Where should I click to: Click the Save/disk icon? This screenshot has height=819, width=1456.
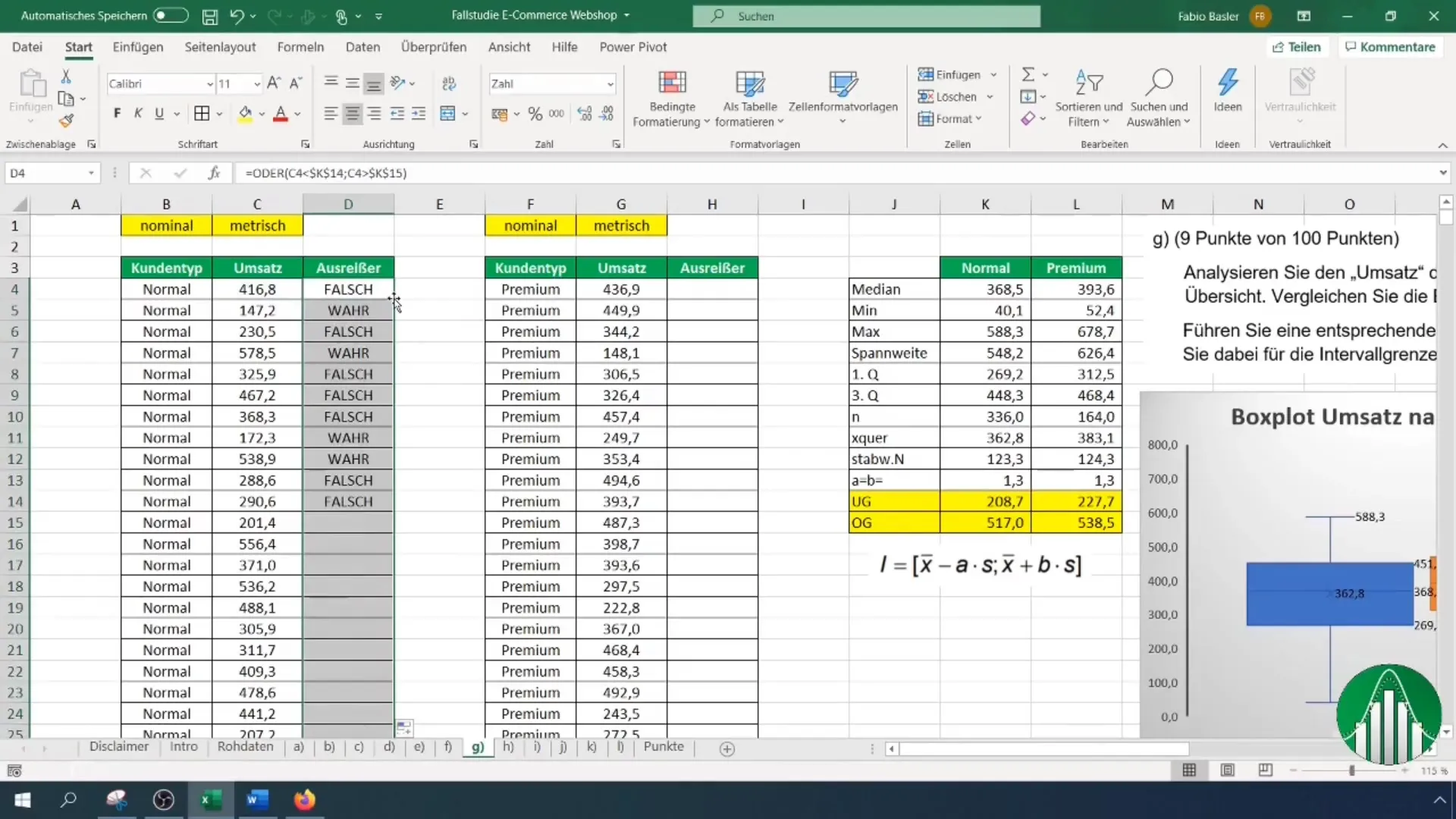click(209, 15)
